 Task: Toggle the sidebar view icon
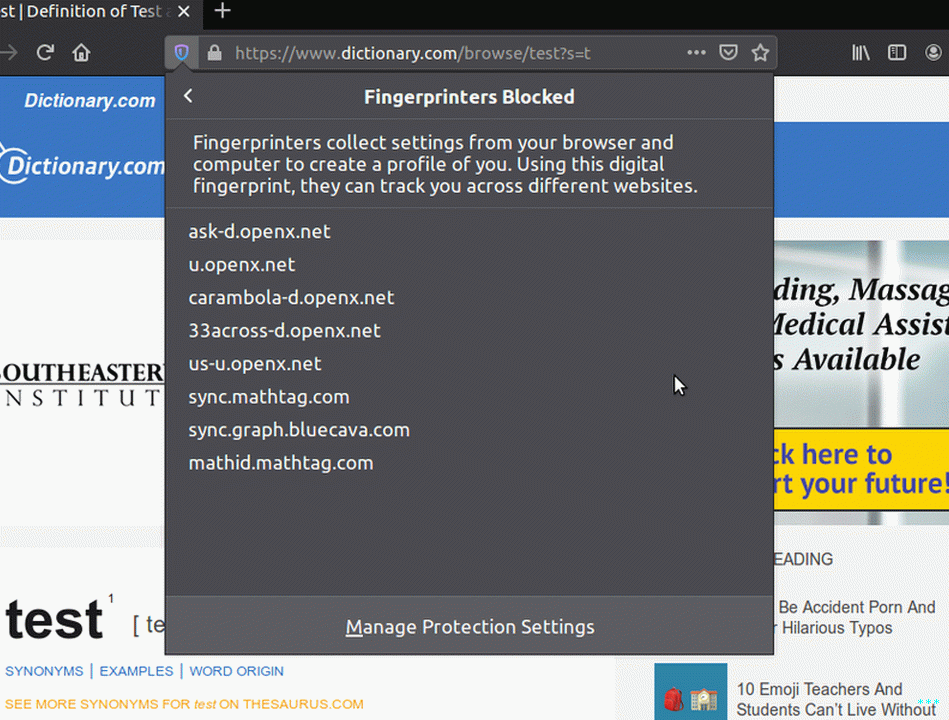coord(897,53)
